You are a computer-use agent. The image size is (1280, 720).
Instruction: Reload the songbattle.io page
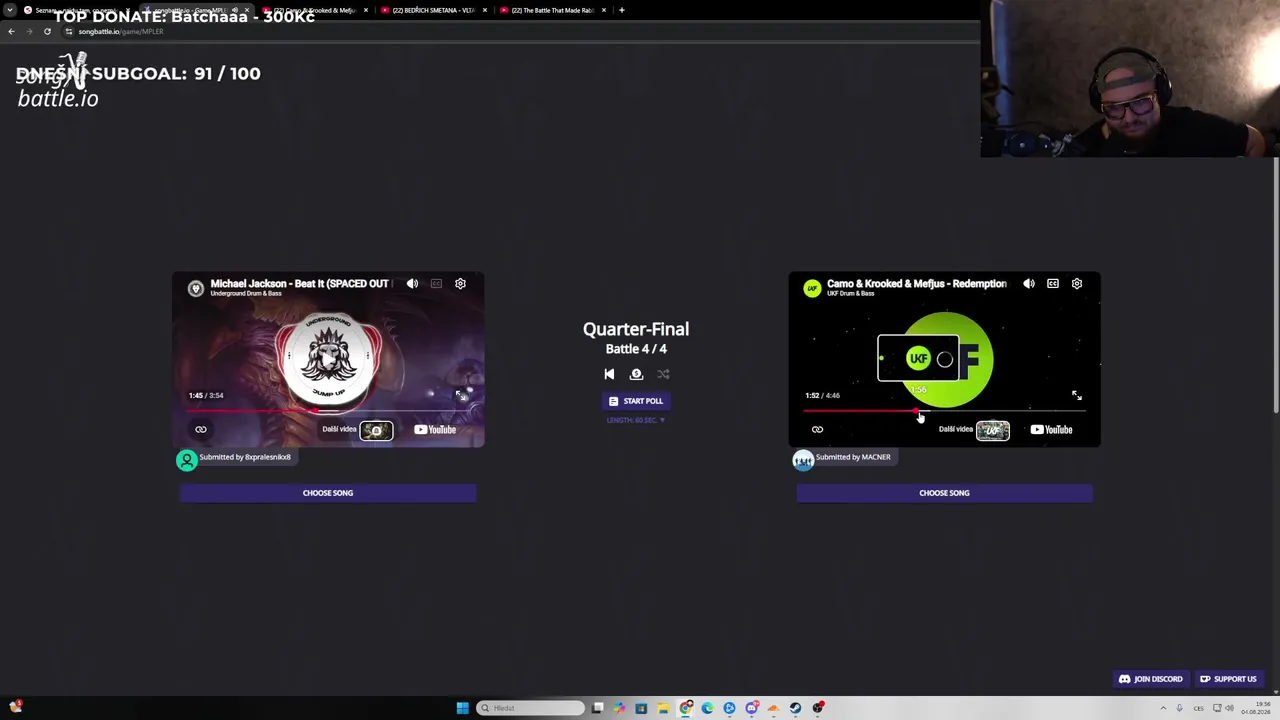(47, 31)
